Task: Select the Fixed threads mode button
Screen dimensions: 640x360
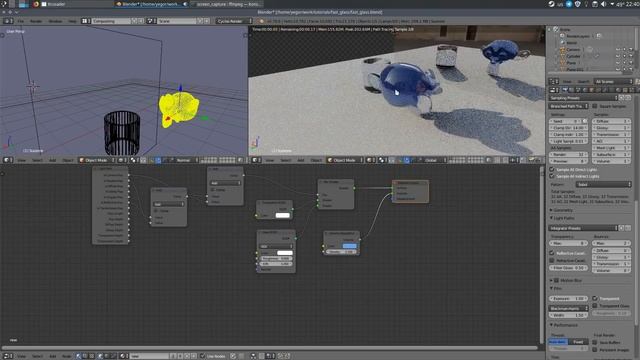Action: pyautogui.click(x=578, y=342)
